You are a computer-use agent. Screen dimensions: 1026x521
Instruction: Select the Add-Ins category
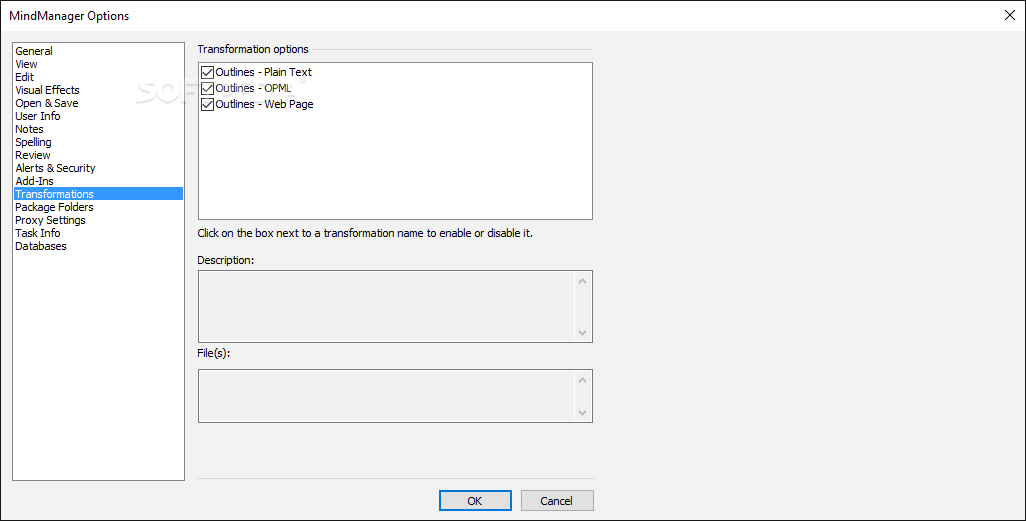34,181
